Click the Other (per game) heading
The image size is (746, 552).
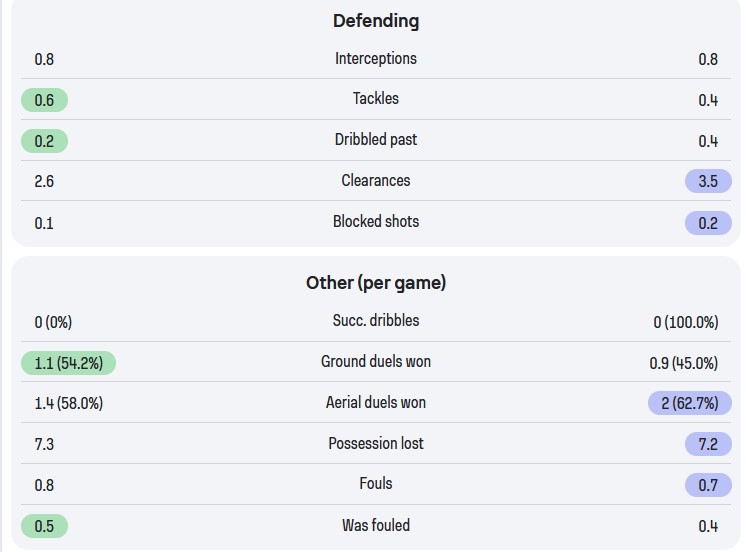point(376,282)
